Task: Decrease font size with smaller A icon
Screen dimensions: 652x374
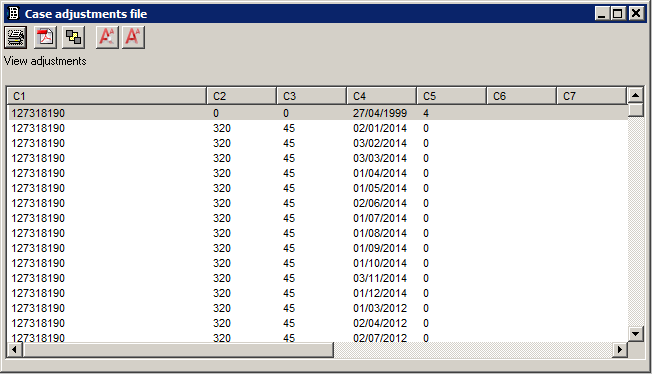Action: [x=107, y=37]
